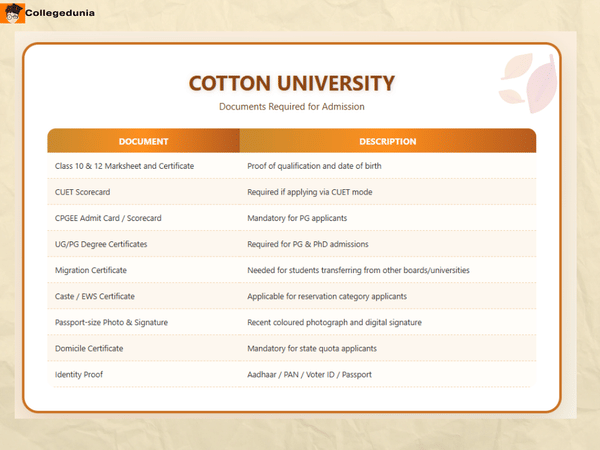
Task: Select the COTTON UNIVERSITY heading
Action: (292, 83)
